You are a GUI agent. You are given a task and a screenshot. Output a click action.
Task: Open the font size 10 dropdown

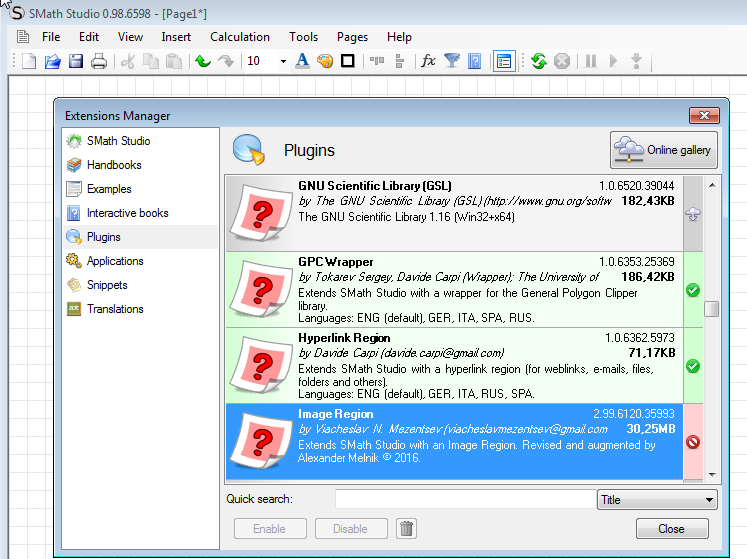(x=283, y=62)
